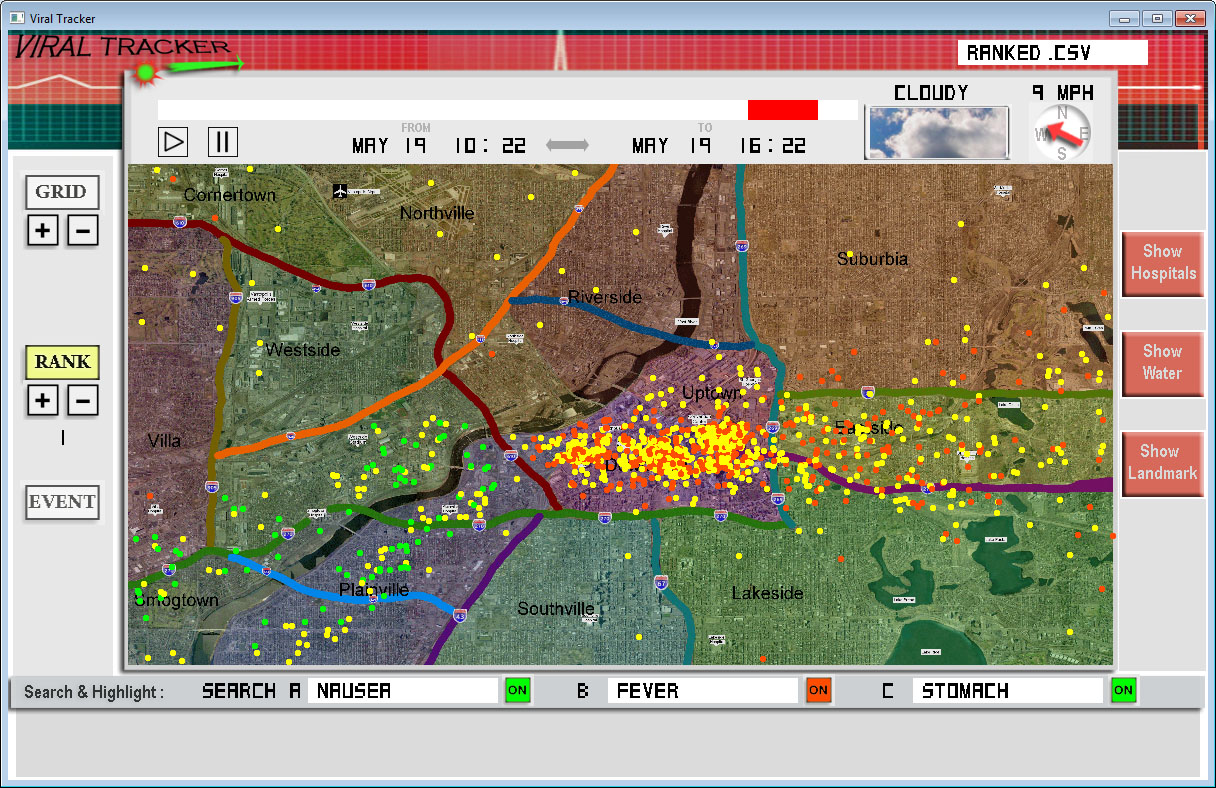The image size is (1216, 788).
Task: Click the RANKED.CSV filename field
Action: 1052,53
